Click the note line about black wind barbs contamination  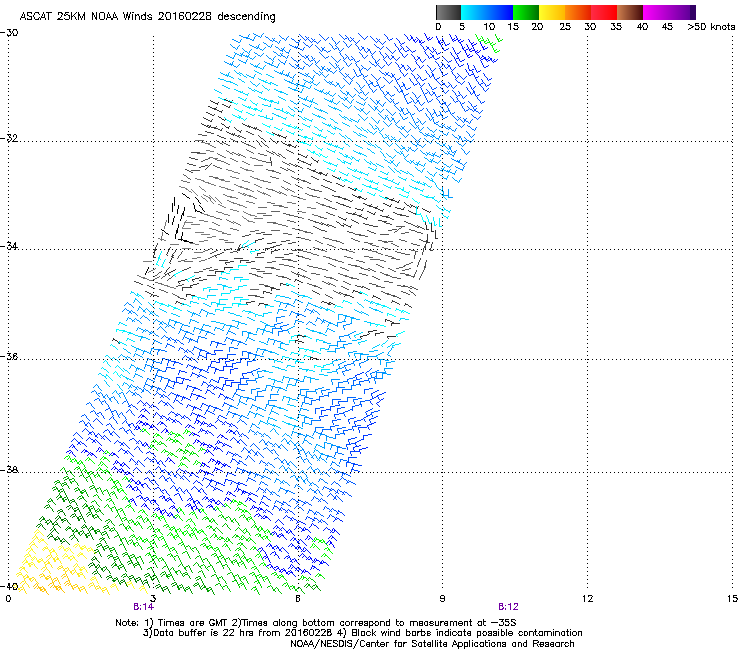362,633
